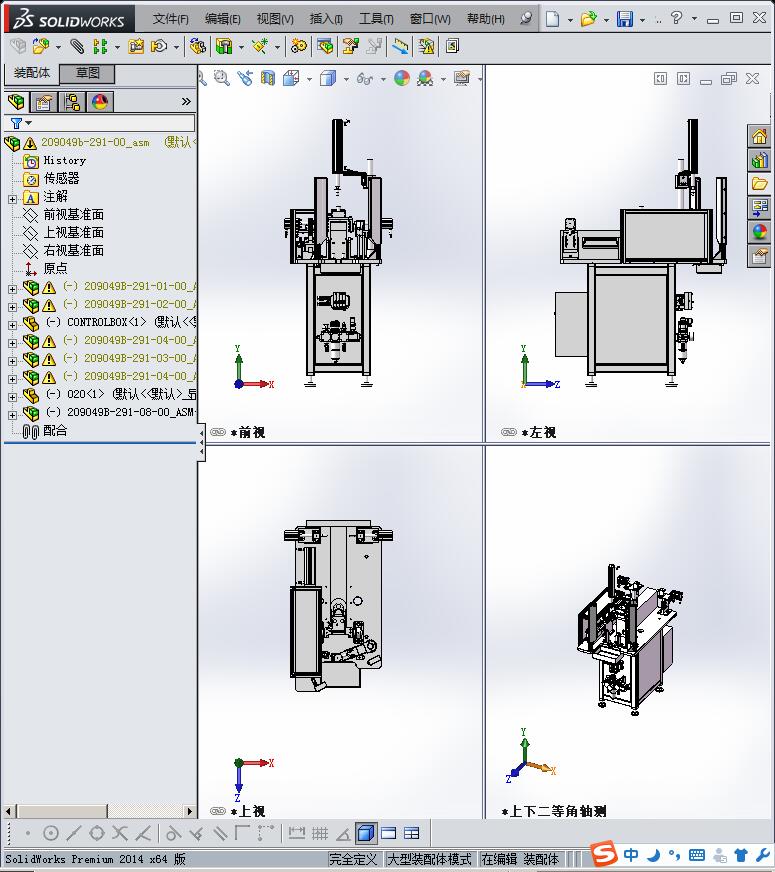Open the 帮助(H) menu

485,19
